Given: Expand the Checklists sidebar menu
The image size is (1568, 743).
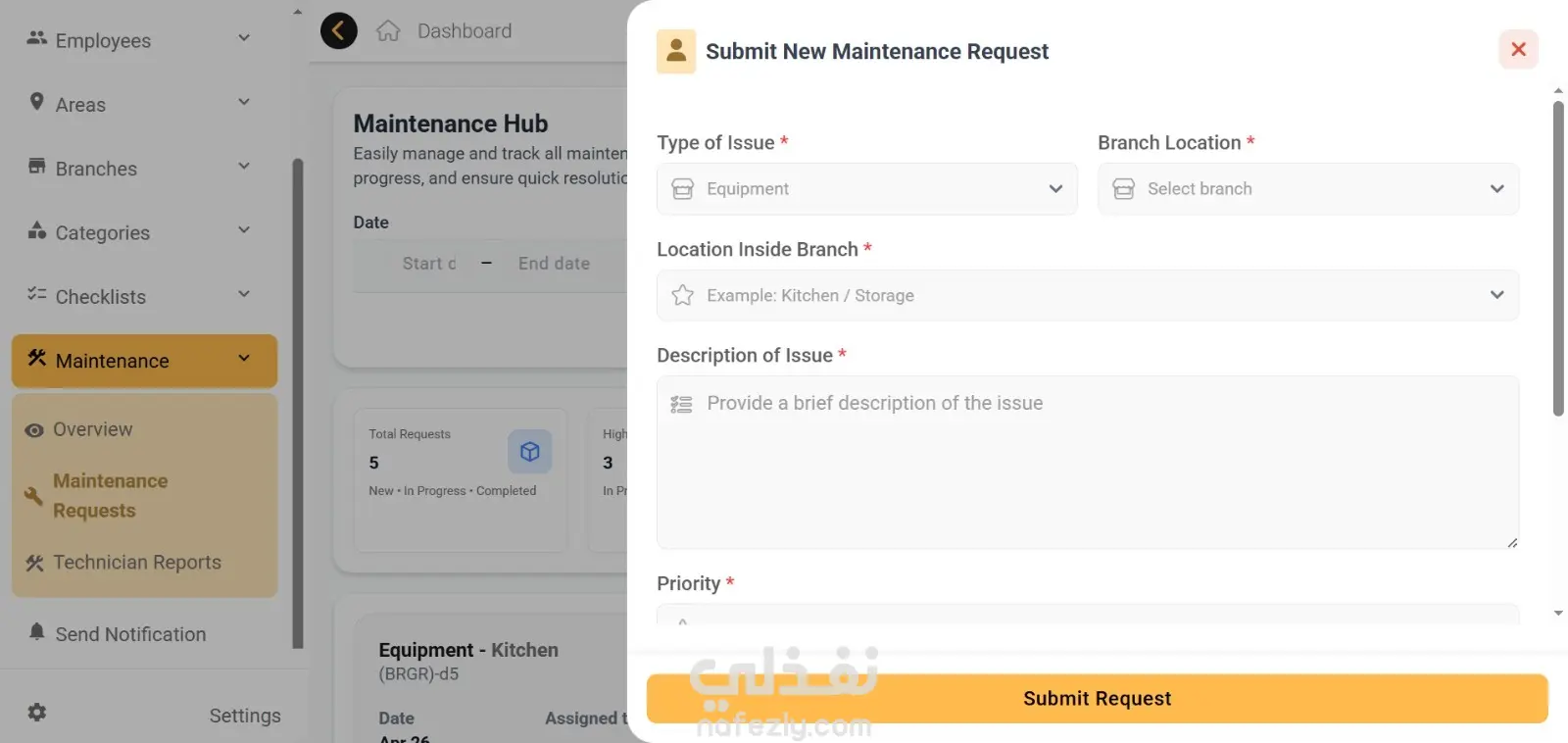Looking at the screenshot, I should coord(244,294).
